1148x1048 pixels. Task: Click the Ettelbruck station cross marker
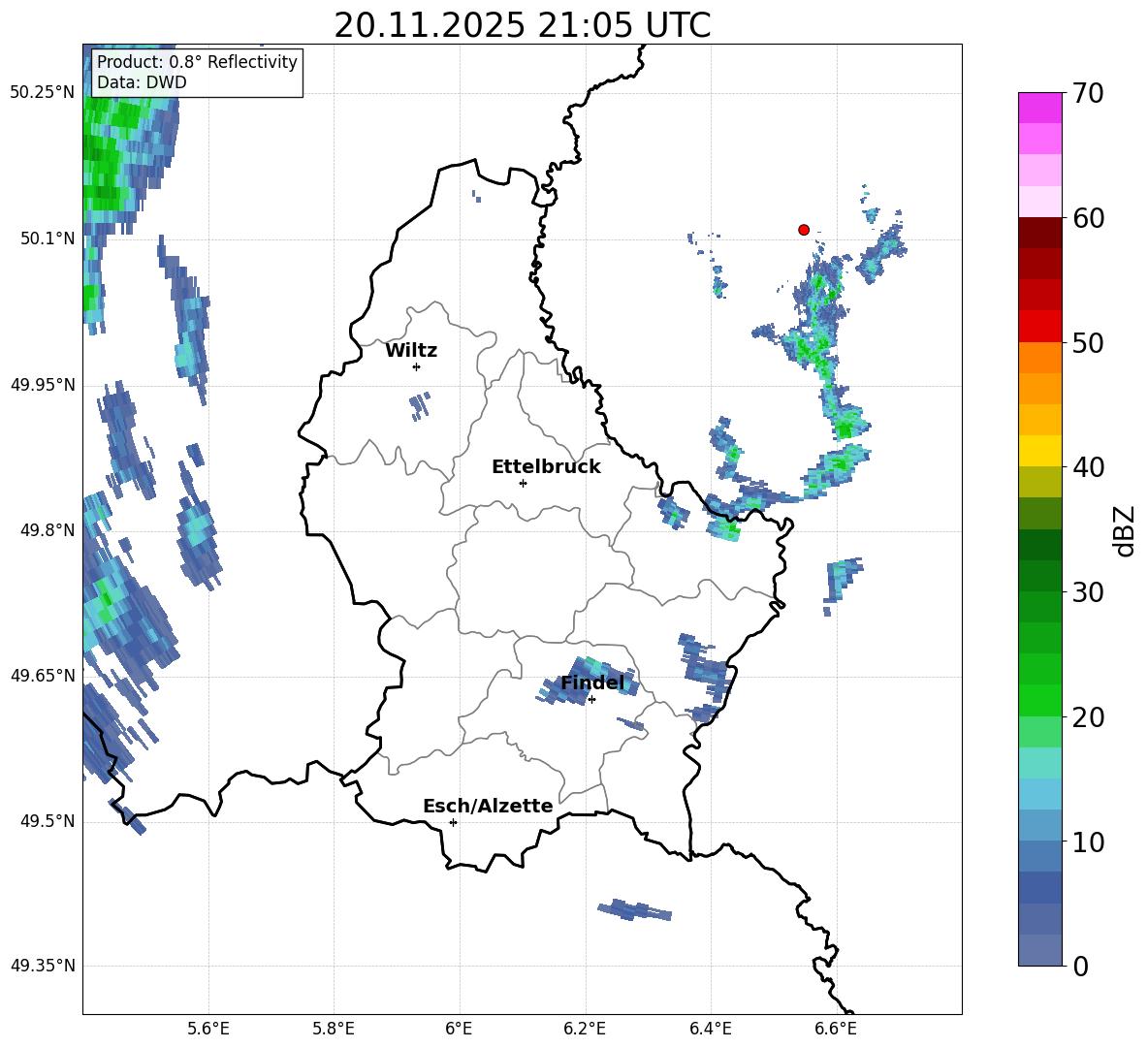(523, 483)
